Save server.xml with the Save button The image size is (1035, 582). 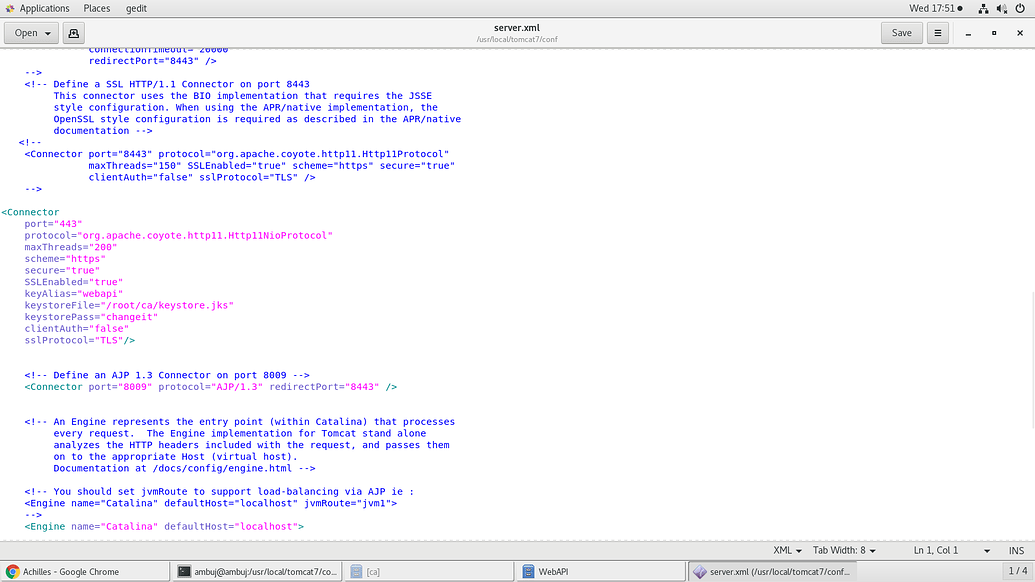[x=901, y=33]
